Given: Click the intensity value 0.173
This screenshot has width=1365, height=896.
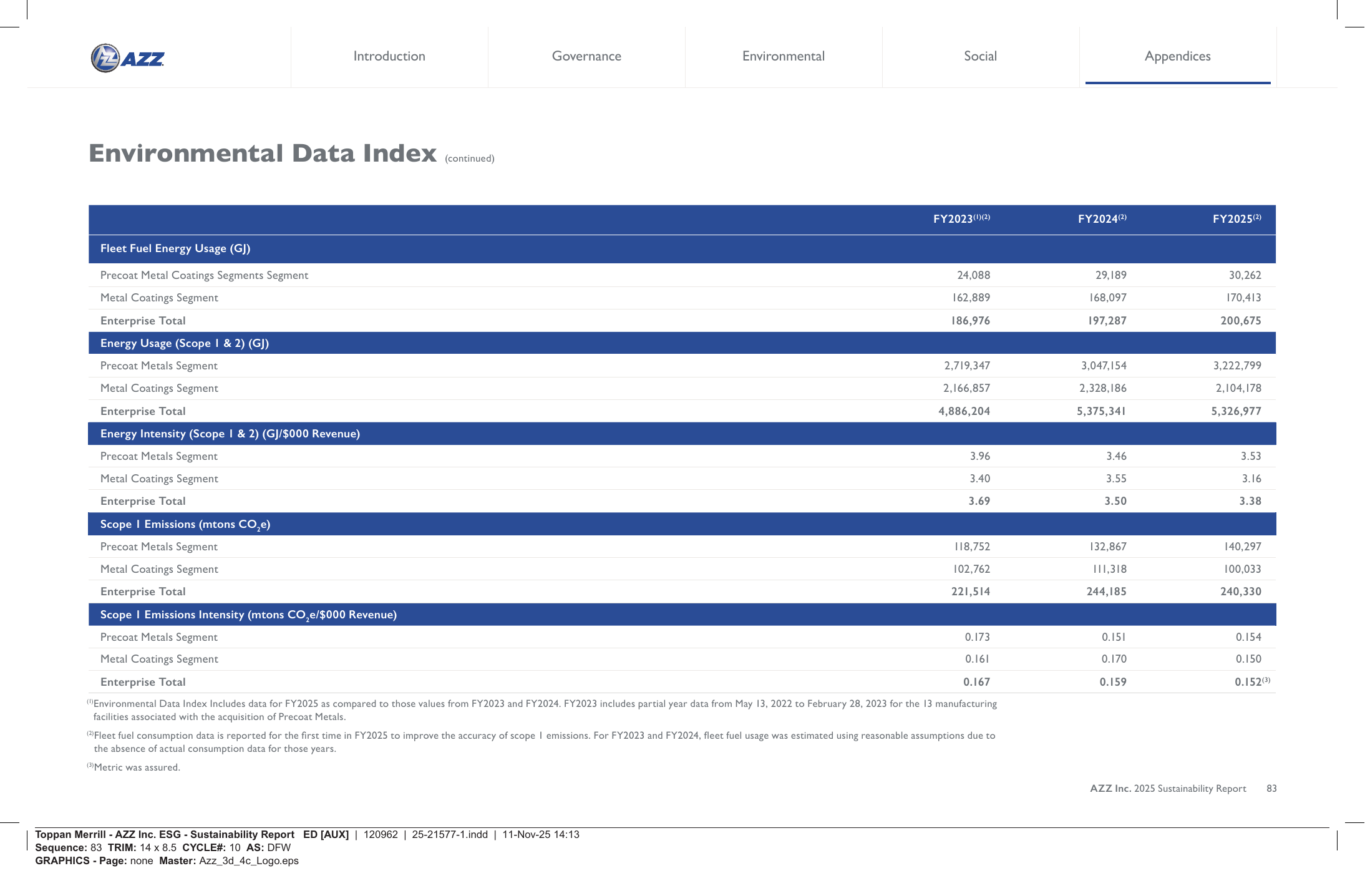Looking at the screenshot, I should (x=977, y=637).
